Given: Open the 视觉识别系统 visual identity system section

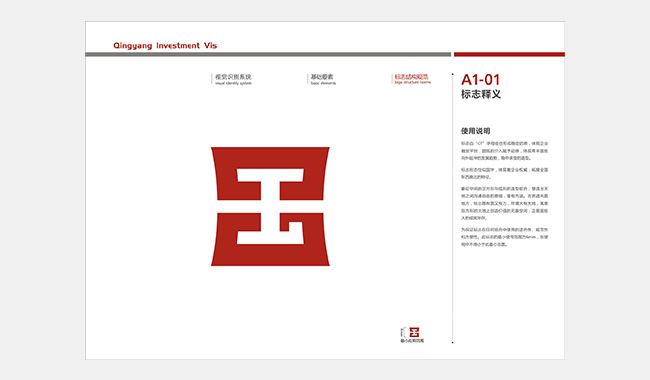Looking at the screenshot, I should click(233, 79).
